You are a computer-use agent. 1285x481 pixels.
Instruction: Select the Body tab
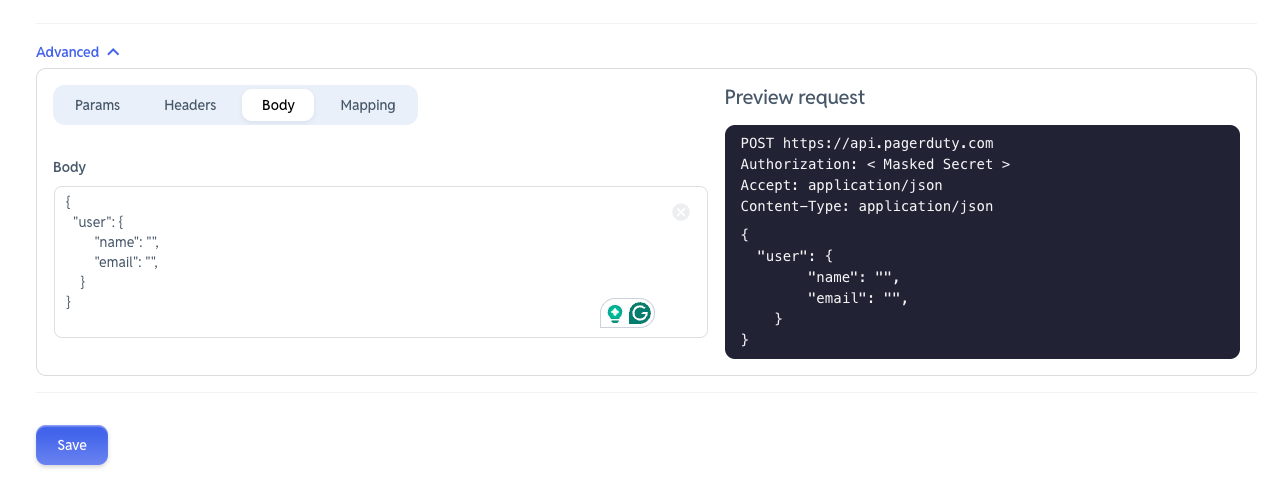[278, 105]
